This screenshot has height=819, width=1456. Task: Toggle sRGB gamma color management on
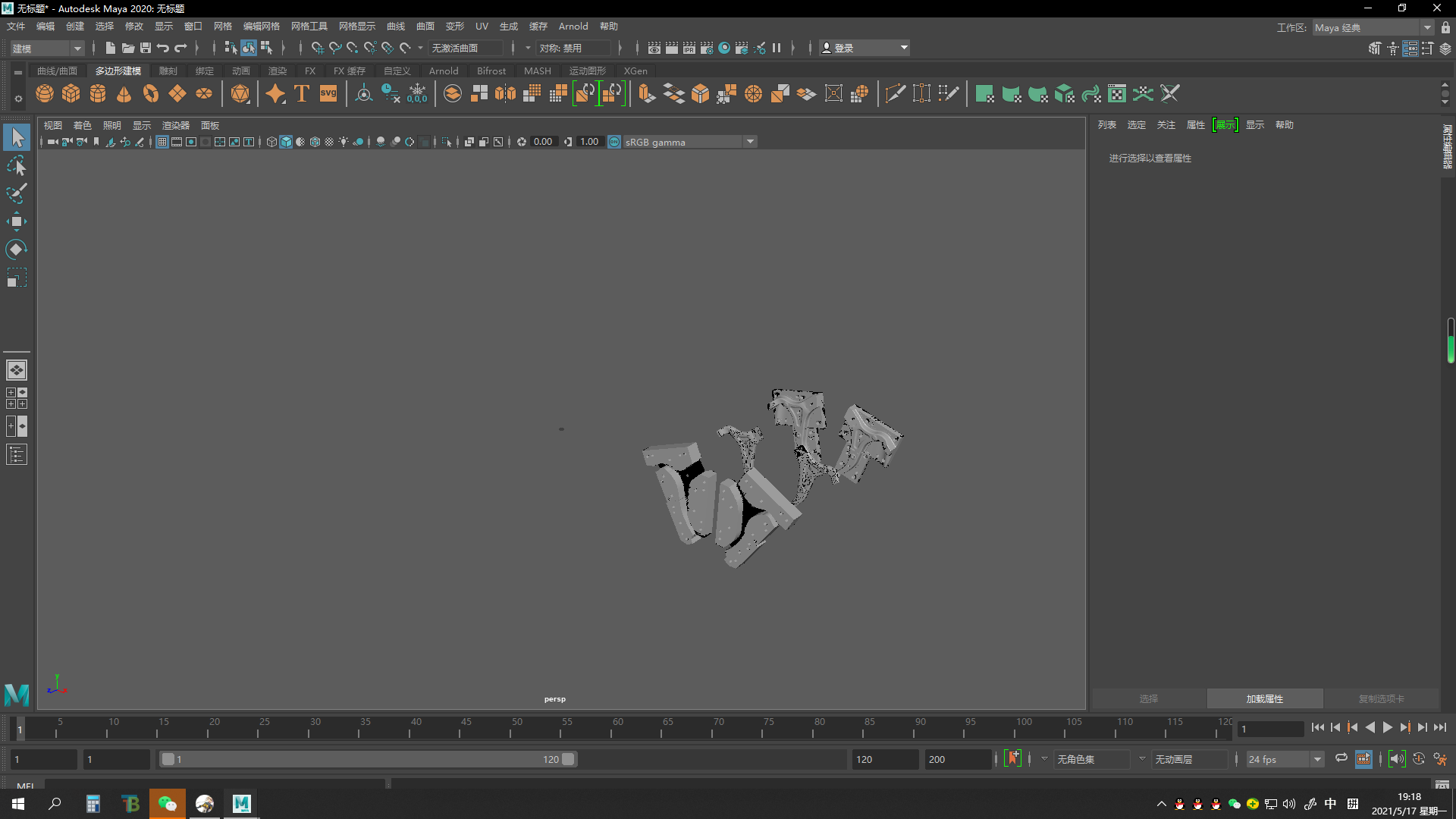614,142
